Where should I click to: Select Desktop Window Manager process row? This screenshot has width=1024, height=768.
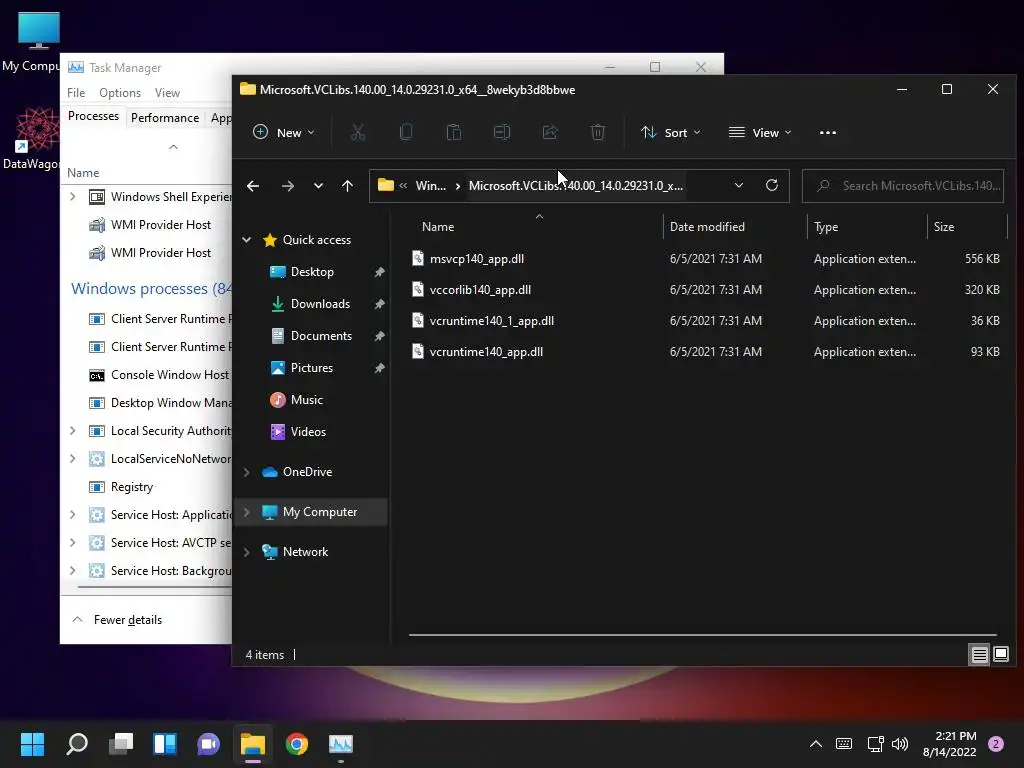(159, 403)
